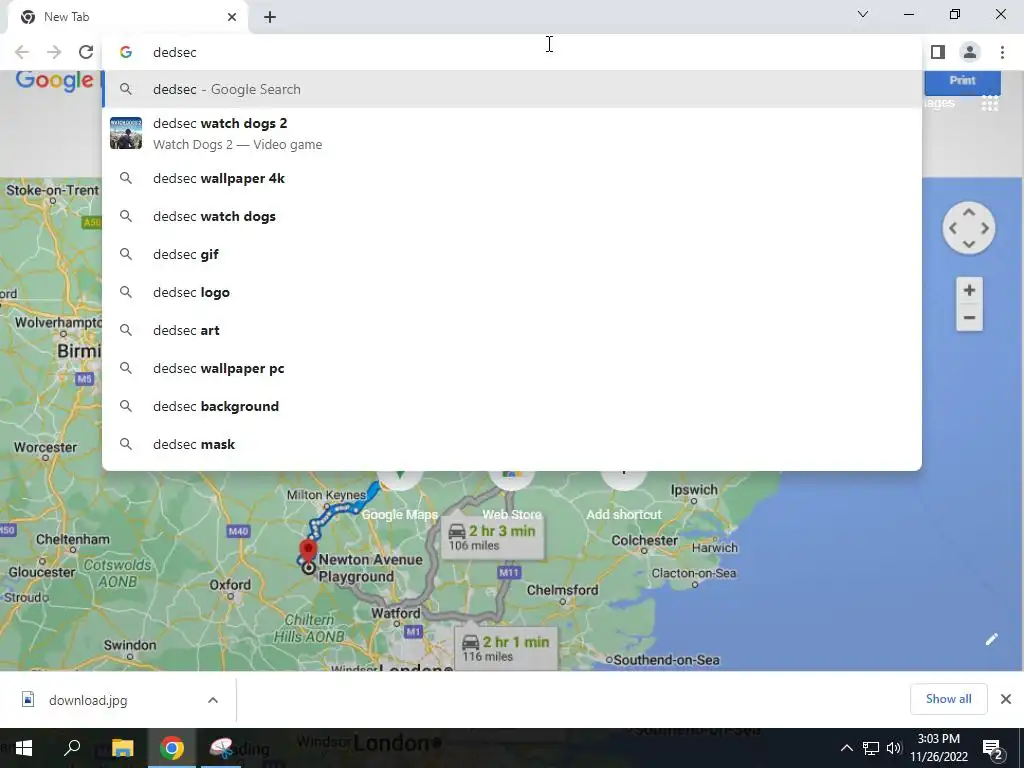Screen dimensions: 1024x768
Task: Select the 'dedsec mask' suggestion
Action: click(512, 444)
